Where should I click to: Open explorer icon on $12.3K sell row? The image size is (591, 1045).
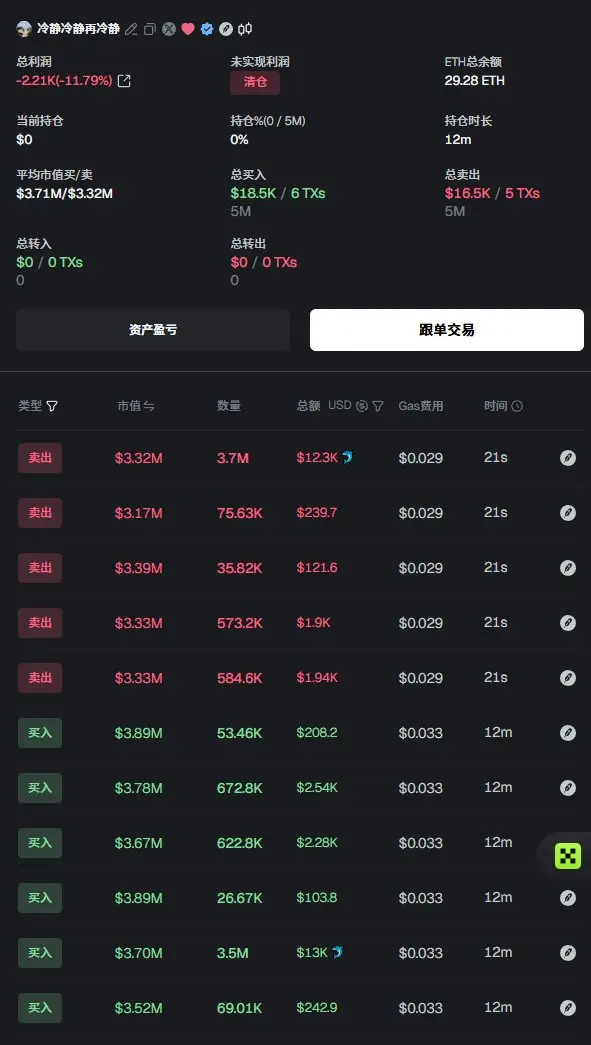[x=568, y=458]
